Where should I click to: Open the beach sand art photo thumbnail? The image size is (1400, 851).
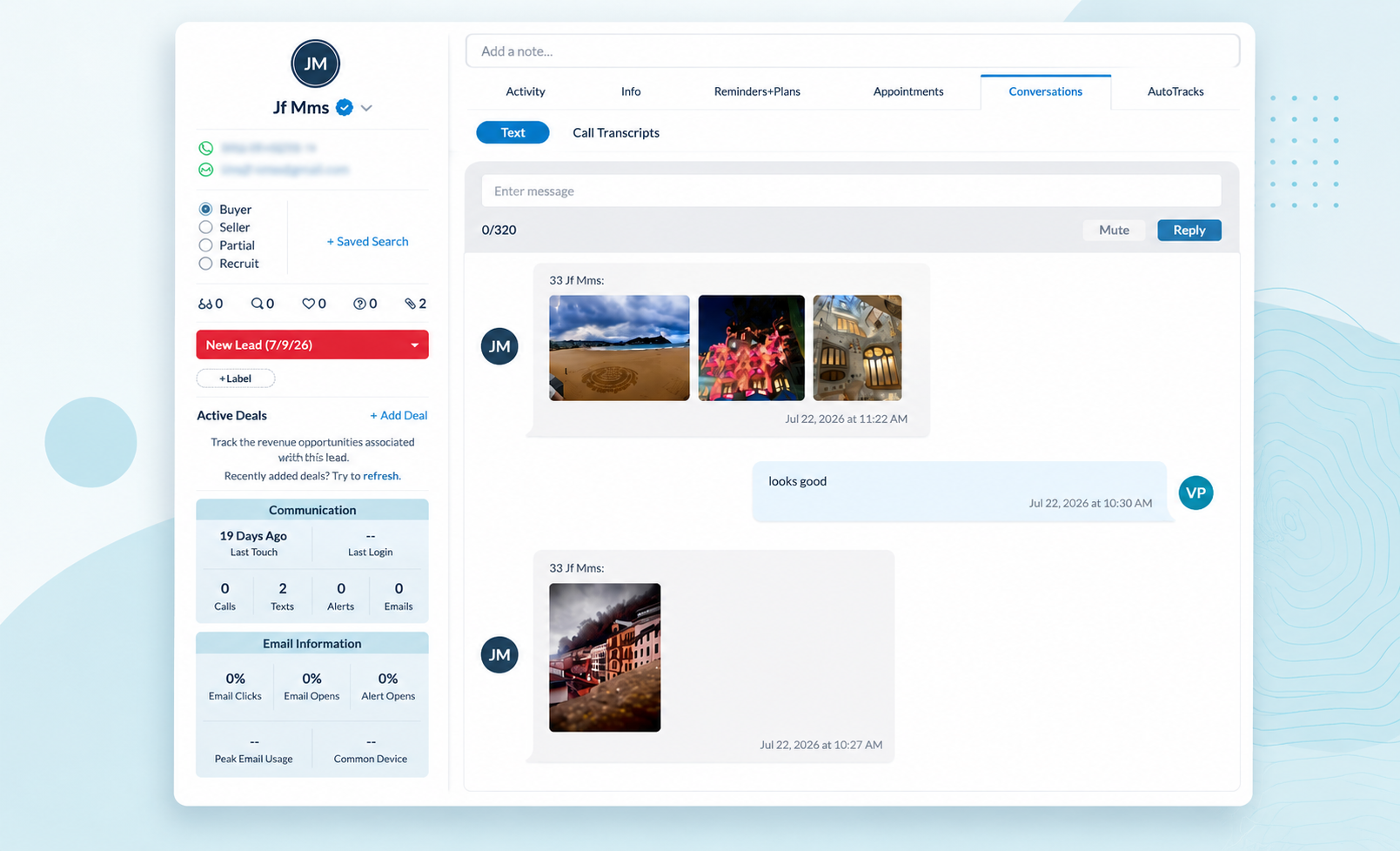point(620,348)
